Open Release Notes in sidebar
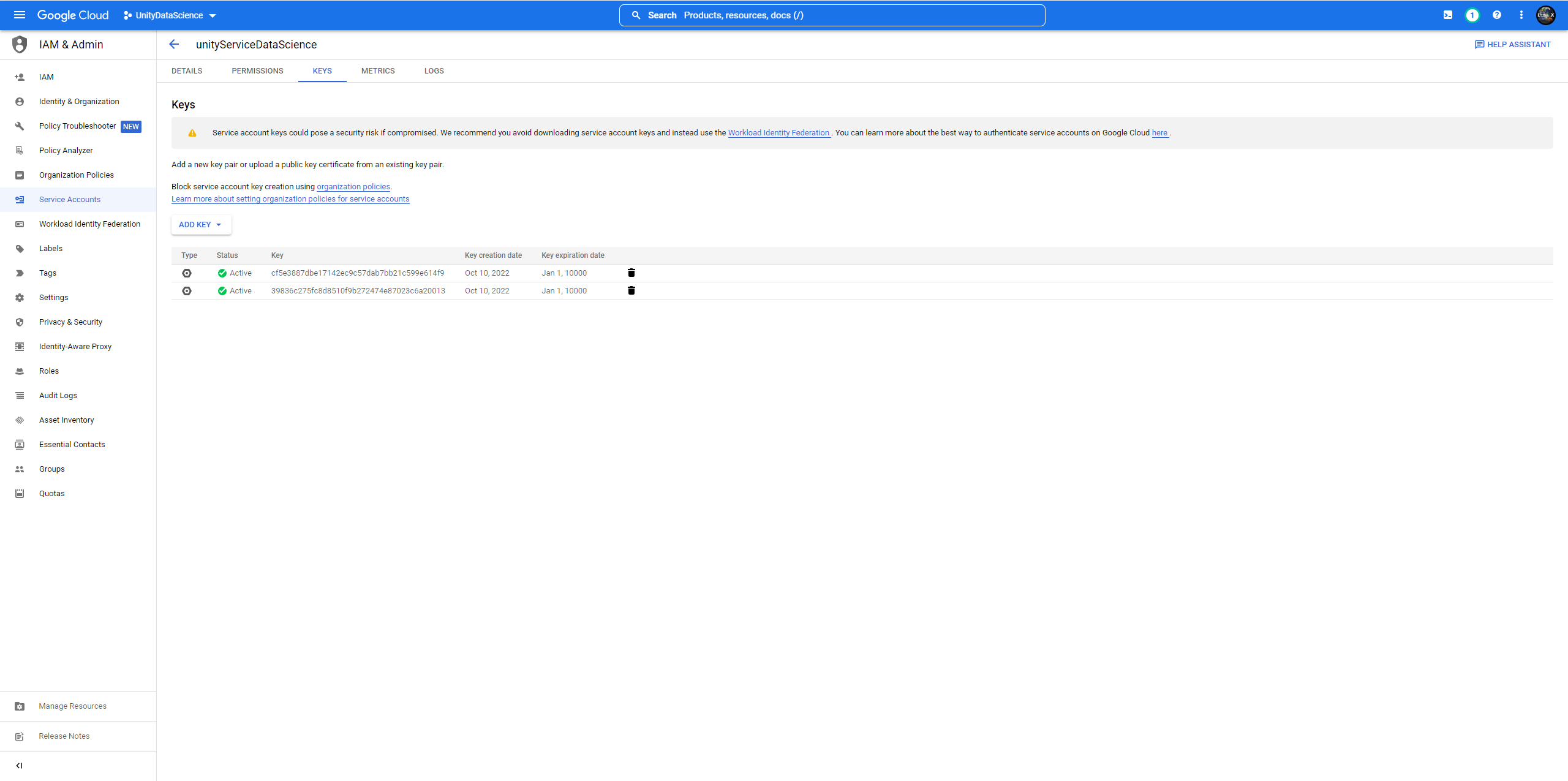This screenshot has width=1568, height=781. (x=78, y=736)
